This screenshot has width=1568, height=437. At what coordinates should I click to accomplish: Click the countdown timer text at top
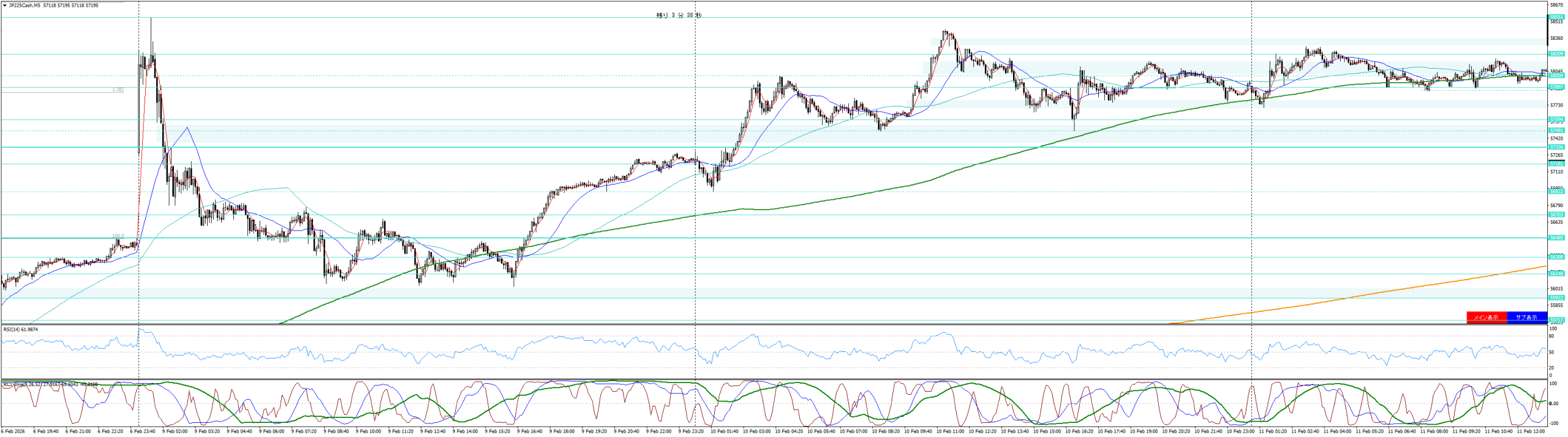pyautogui.click(x=679, y=15)
